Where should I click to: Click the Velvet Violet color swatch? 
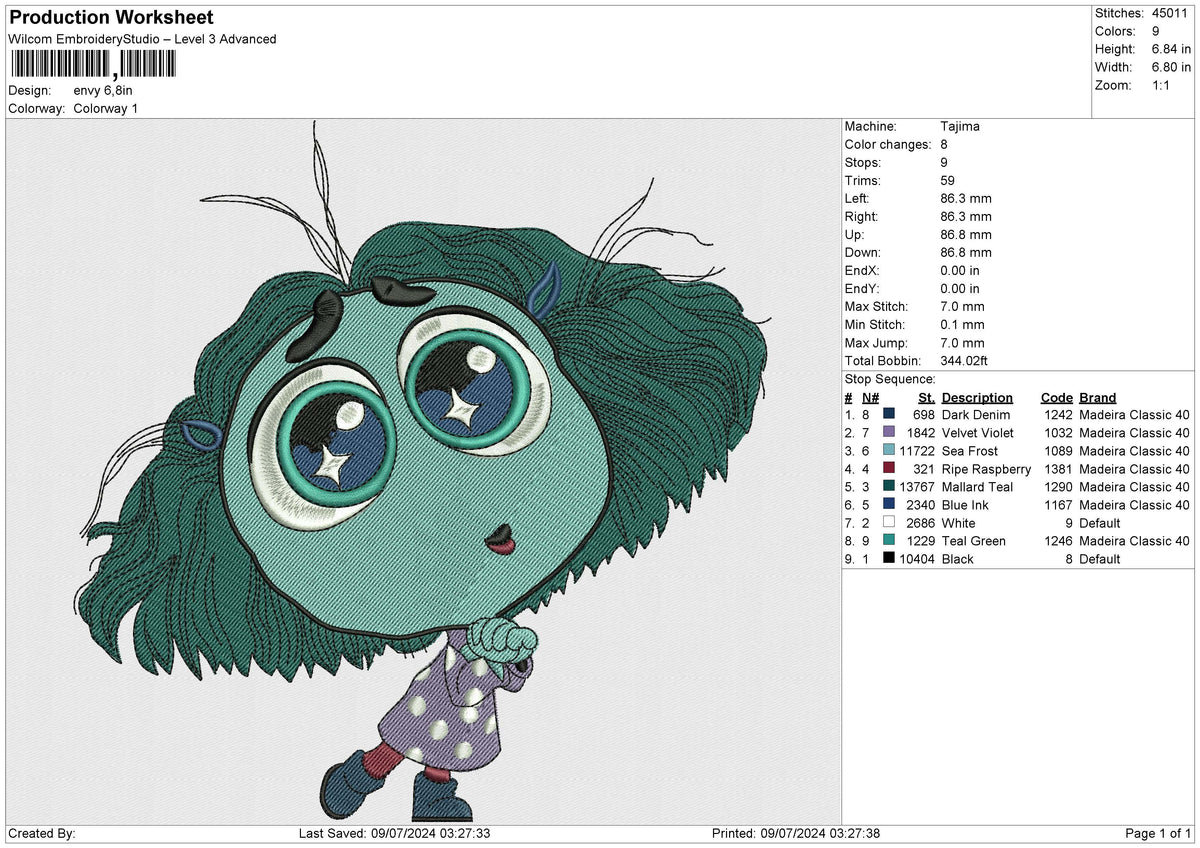(x=889, y=432)
